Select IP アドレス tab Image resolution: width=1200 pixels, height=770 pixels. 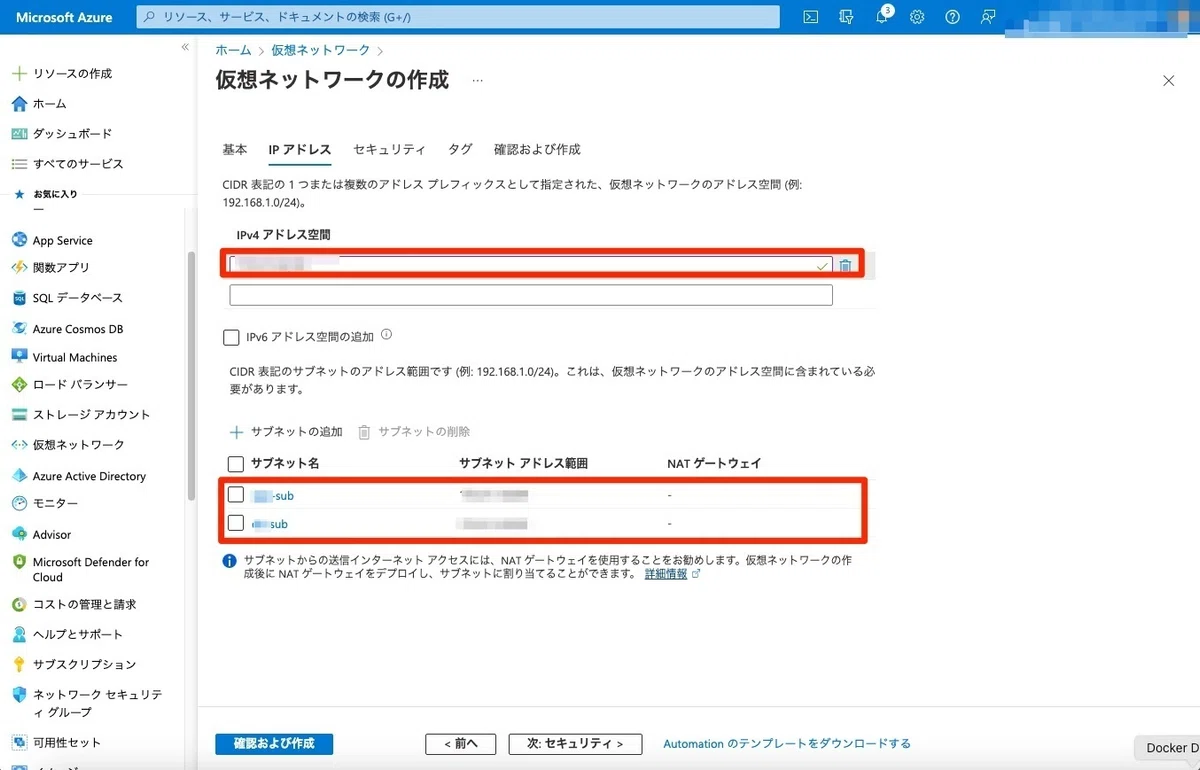[300, 149]
